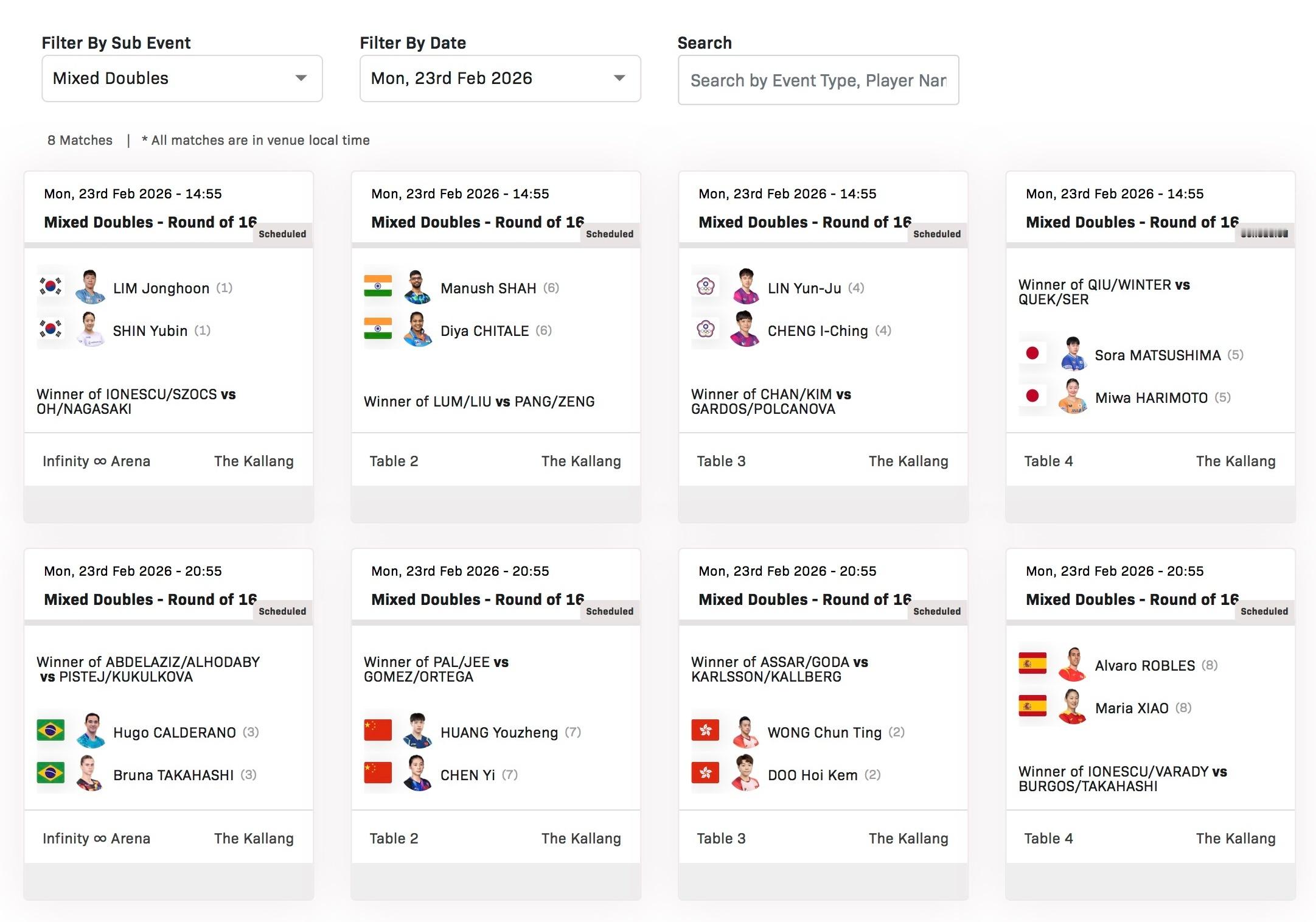Click player name Bruna TAKAHASHI
The height and width of the screenshot is (922, 1316).
(173, 775)
